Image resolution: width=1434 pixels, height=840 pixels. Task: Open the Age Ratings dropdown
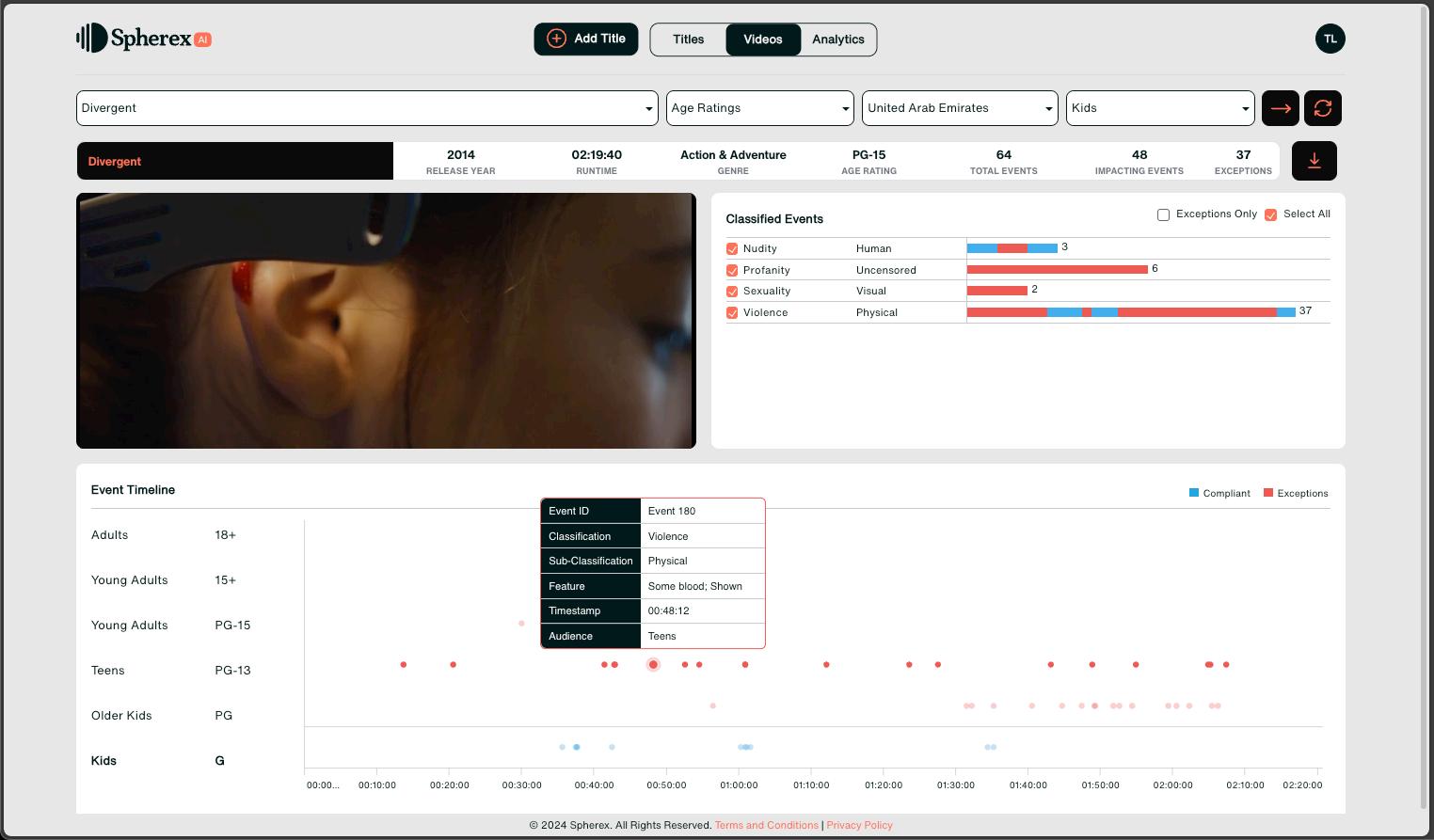[760, 108]
